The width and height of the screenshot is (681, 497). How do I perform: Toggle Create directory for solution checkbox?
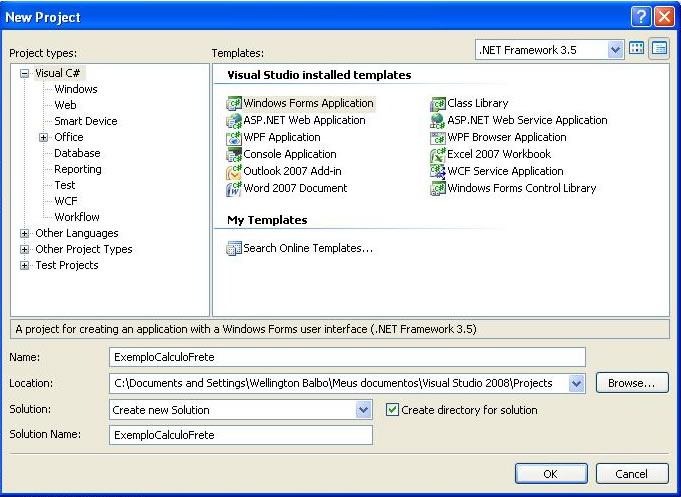[x=393, y=410]
